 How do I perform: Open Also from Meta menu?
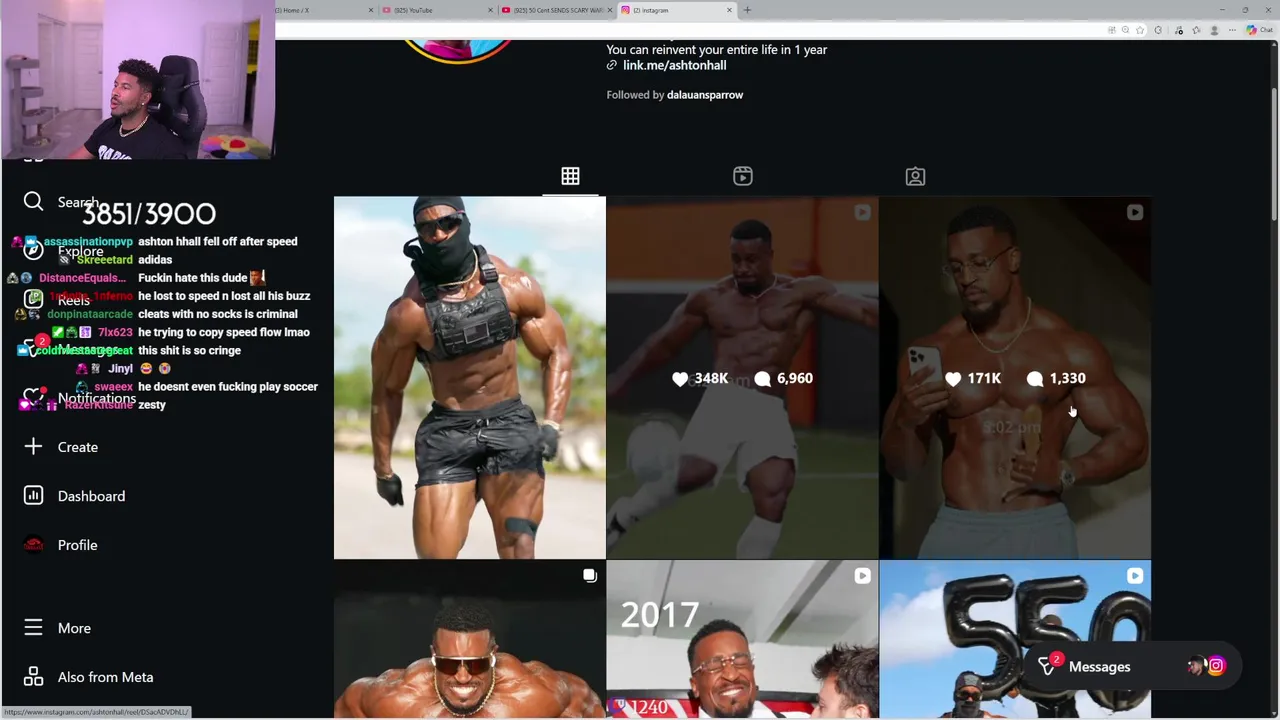88,677
